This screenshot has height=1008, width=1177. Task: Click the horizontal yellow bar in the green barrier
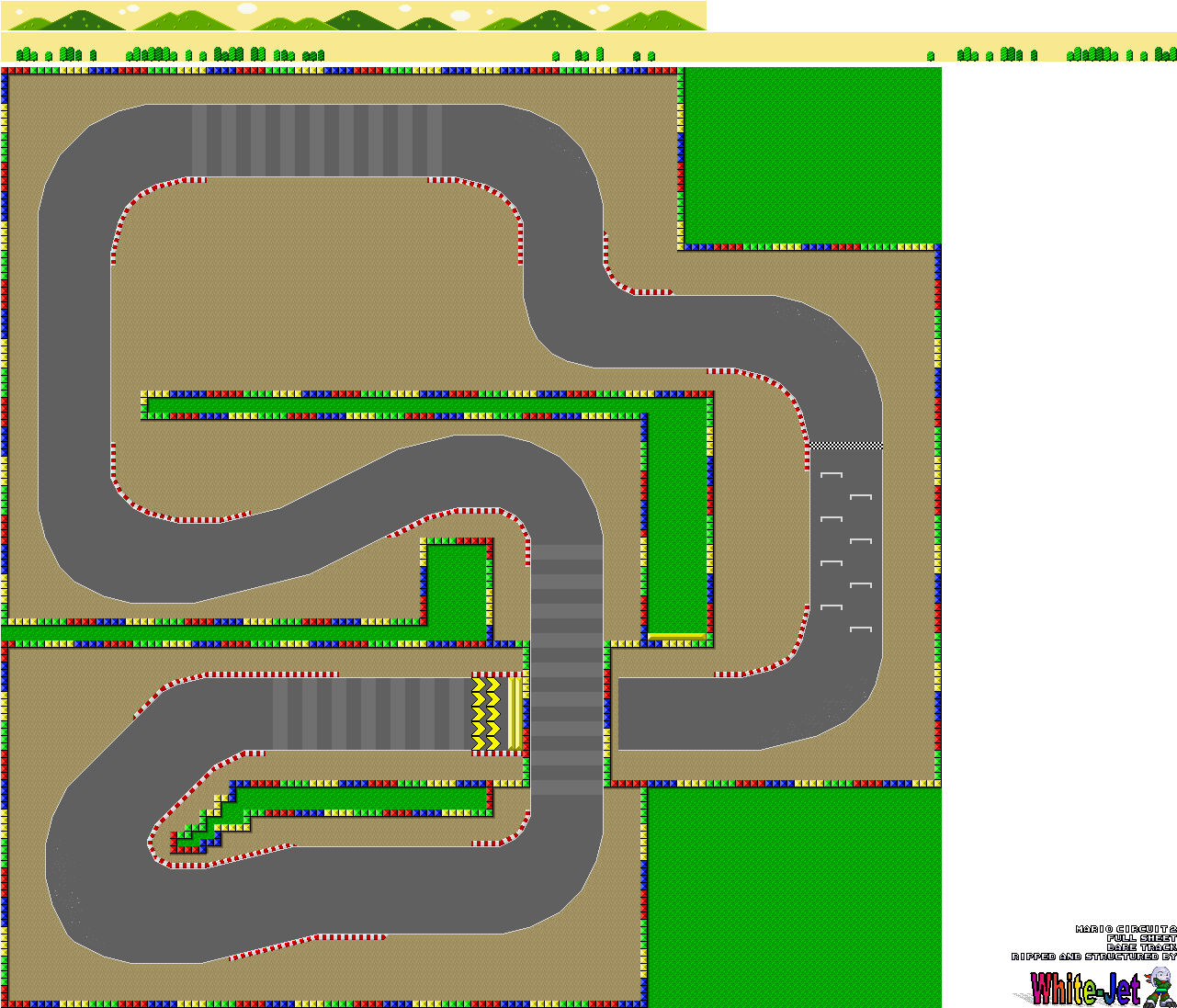point(677,636)
